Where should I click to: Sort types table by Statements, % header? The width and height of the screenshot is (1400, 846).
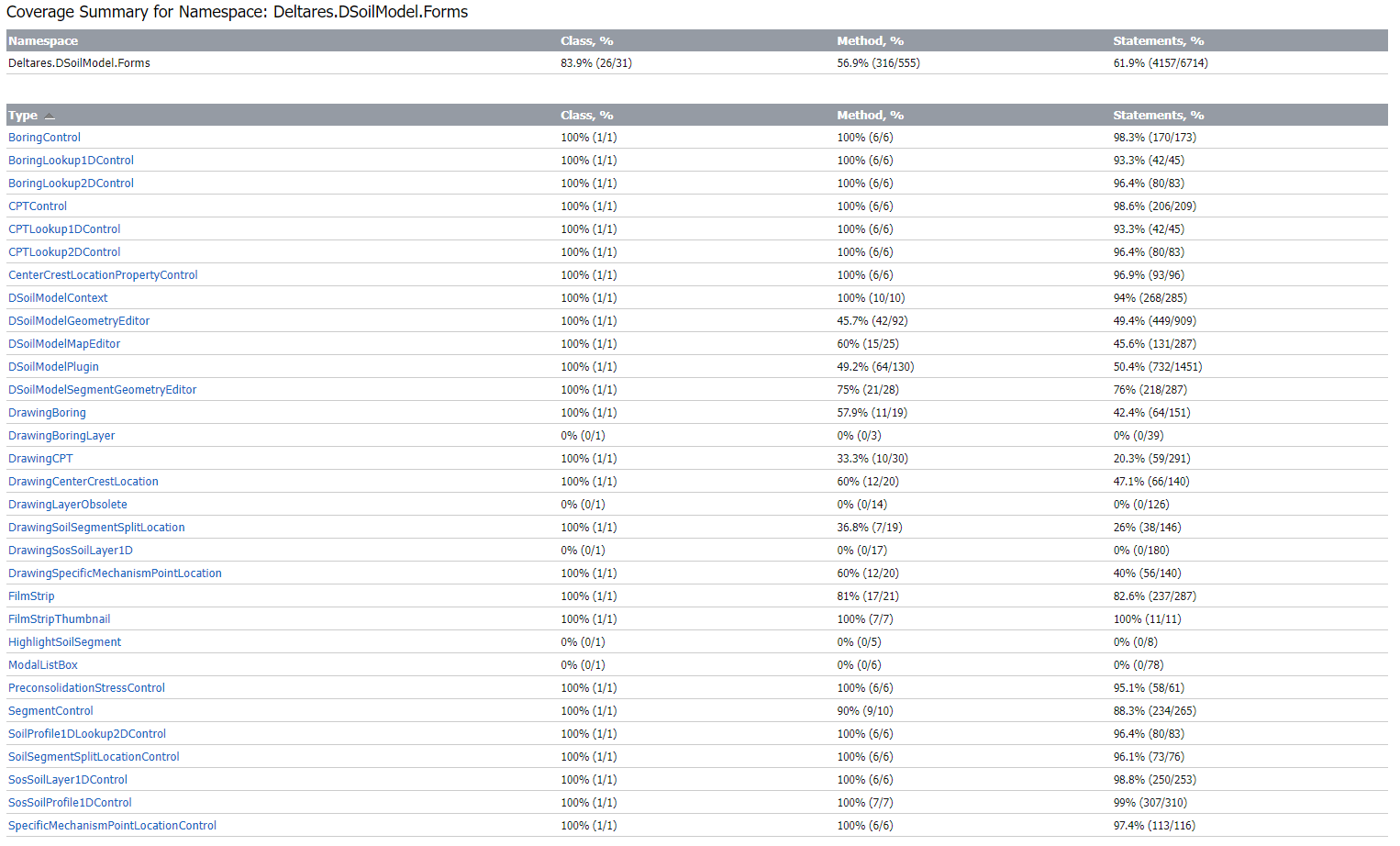click(1158, 116)
